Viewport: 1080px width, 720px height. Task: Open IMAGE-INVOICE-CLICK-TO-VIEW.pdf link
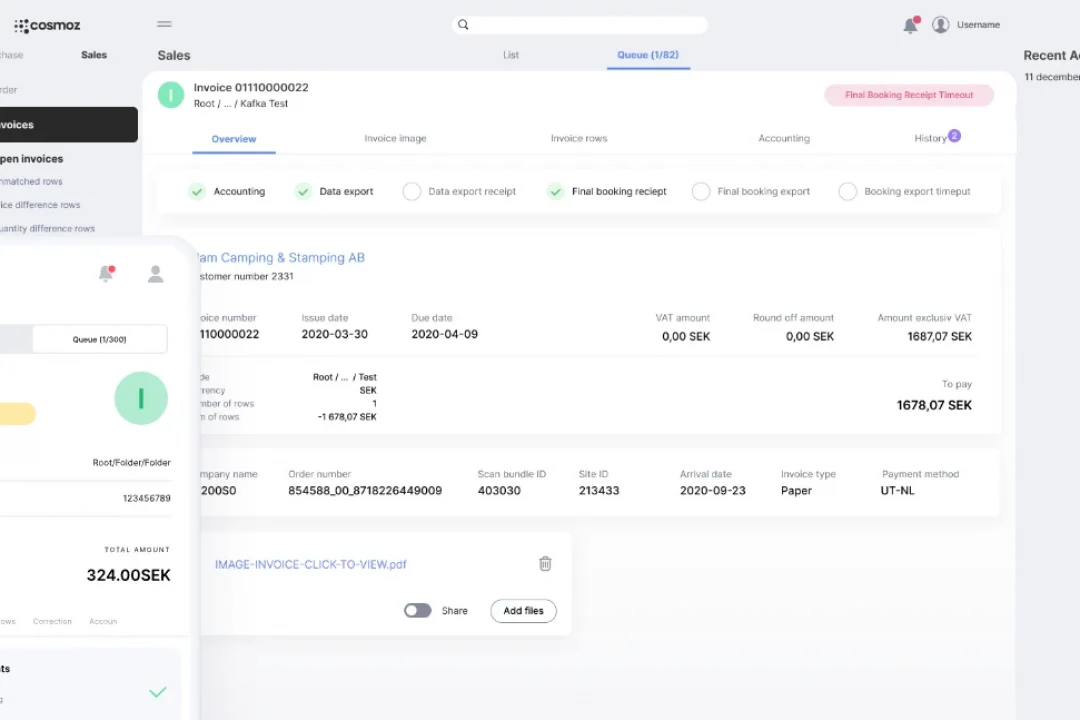click(310, 565)
